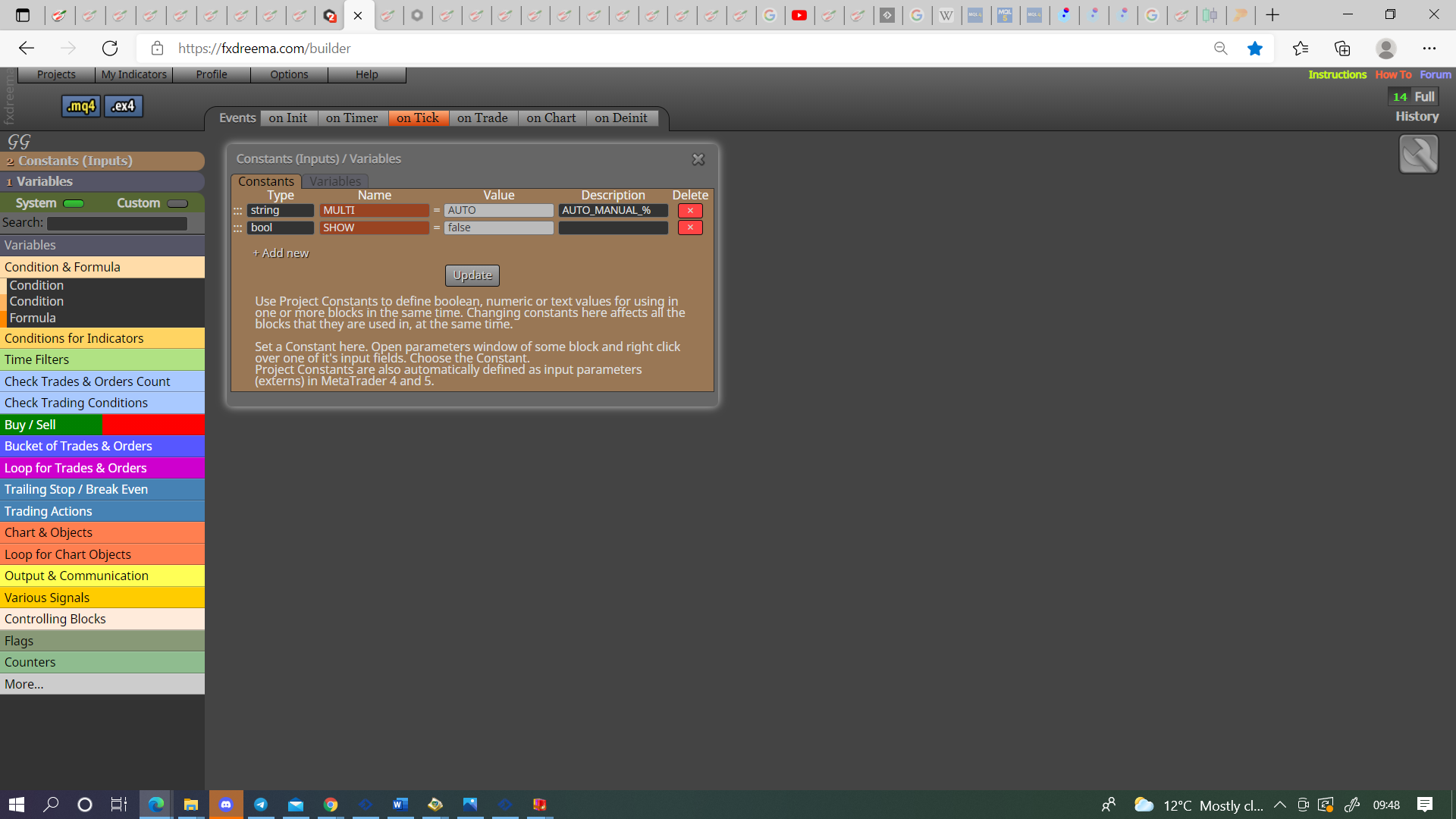Delete the SHOW constant row

click(690, 227)
